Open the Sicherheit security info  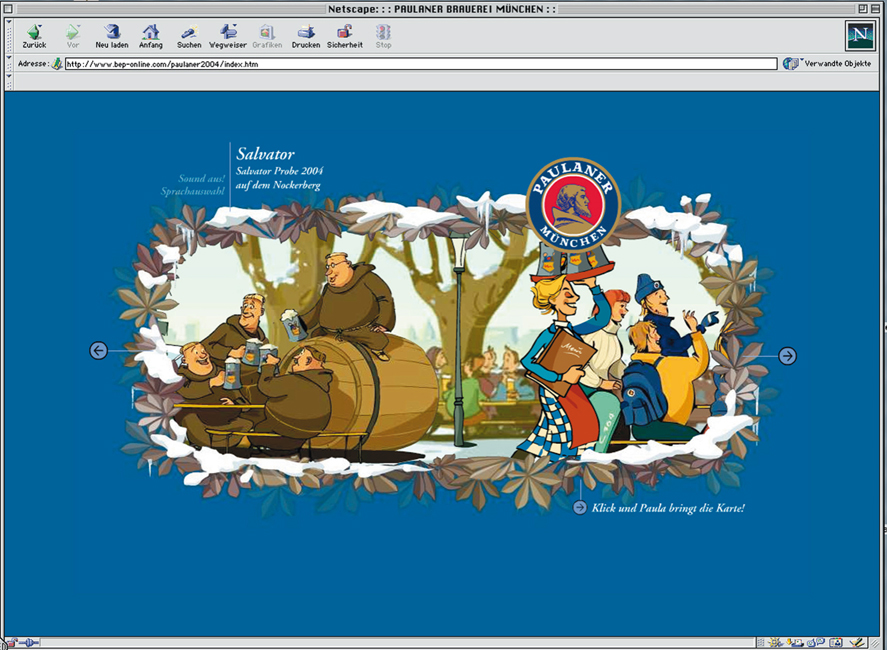point(345,36)
